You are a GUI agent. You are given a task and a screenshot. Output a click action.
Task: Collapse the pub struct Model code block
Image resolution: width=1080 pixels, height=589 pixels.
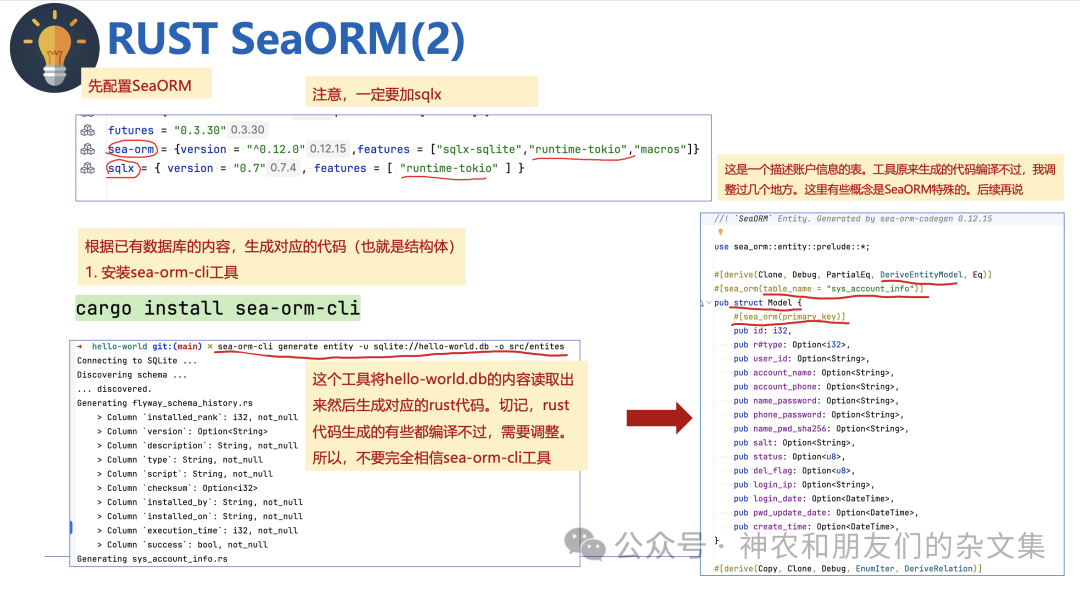[708, 302]
